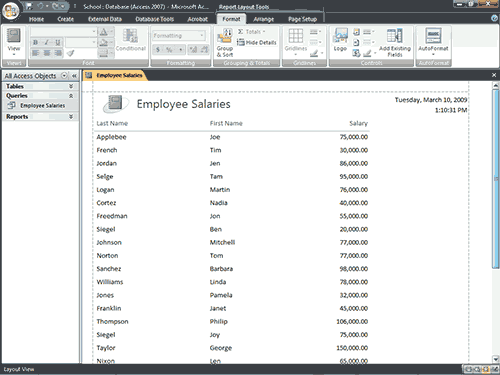Open the View button in the ribbon

coord(14,42)
